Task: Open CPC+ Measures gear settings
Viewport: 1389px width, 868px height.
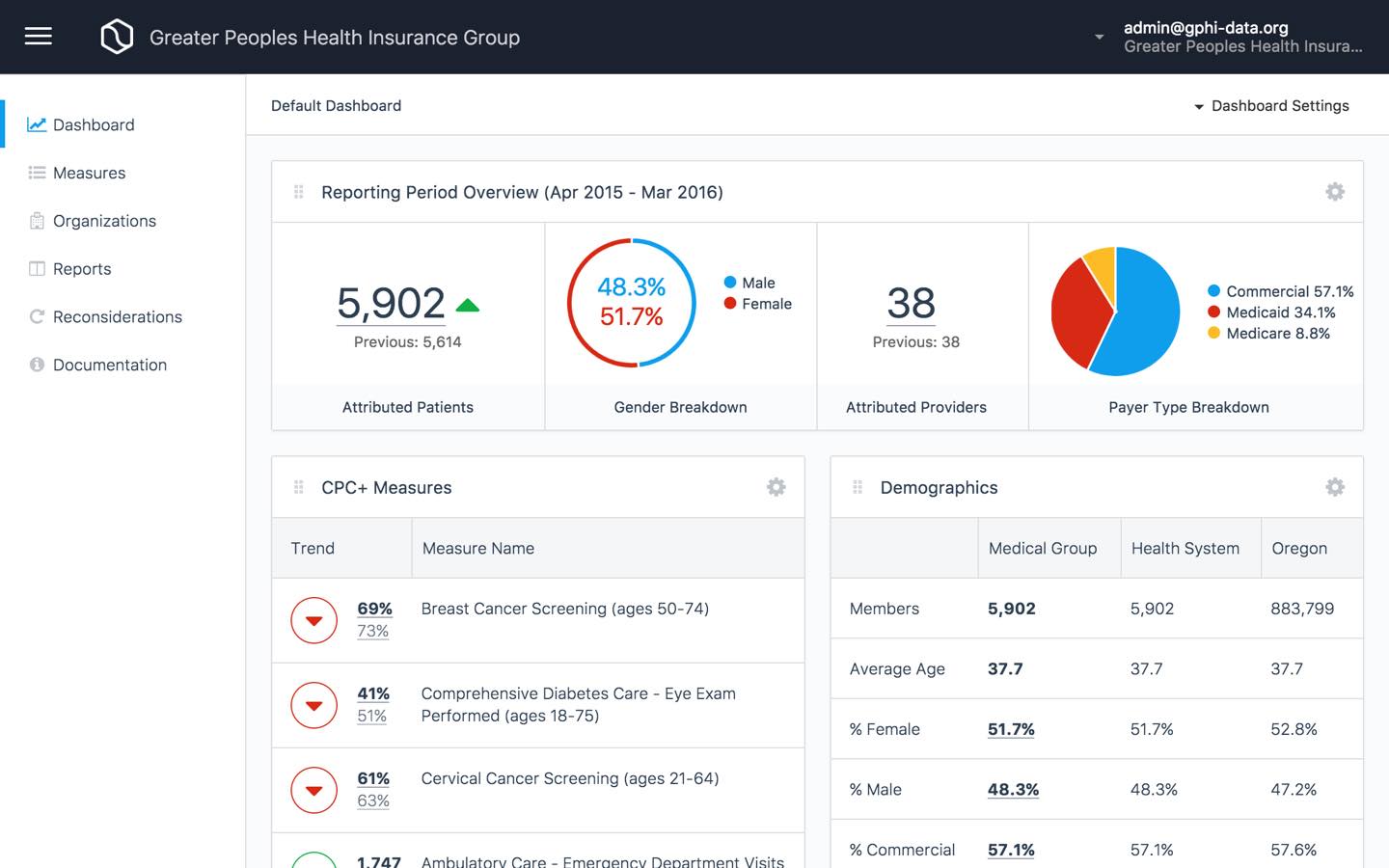Action: pyautogui.click(x=776, y=487)
